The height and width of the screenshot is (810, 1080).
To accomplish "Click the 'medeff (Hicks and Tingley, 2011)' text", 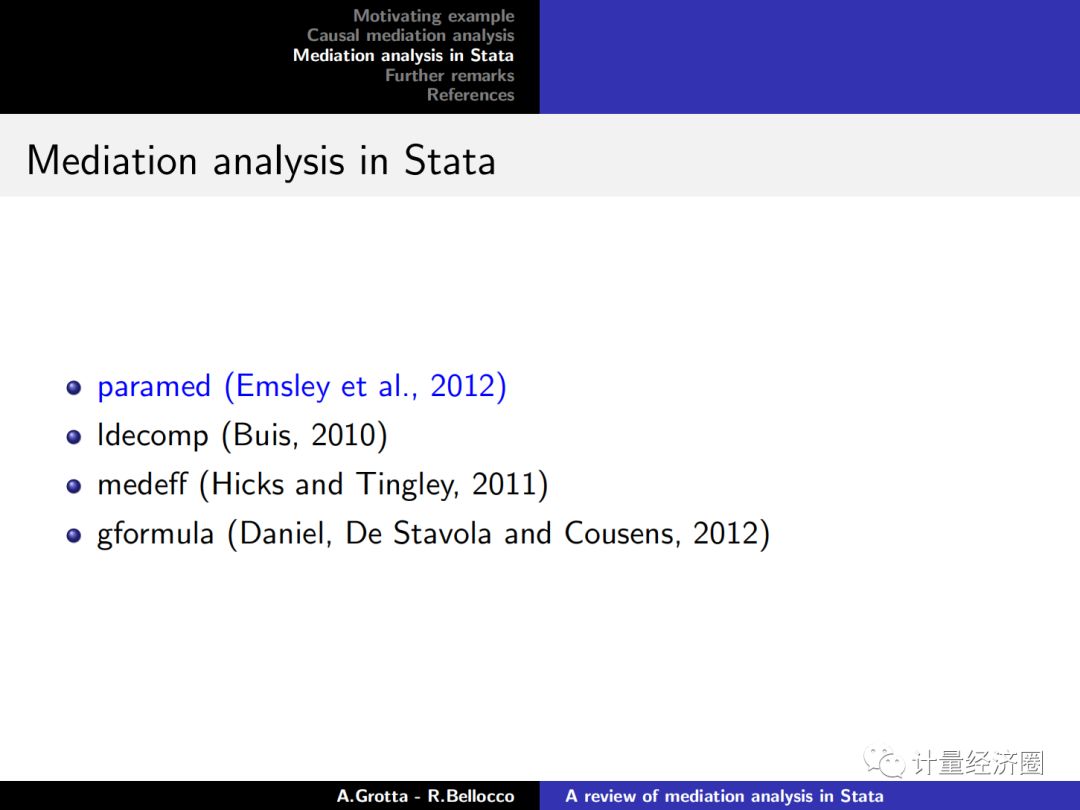I will pos(323,485).
